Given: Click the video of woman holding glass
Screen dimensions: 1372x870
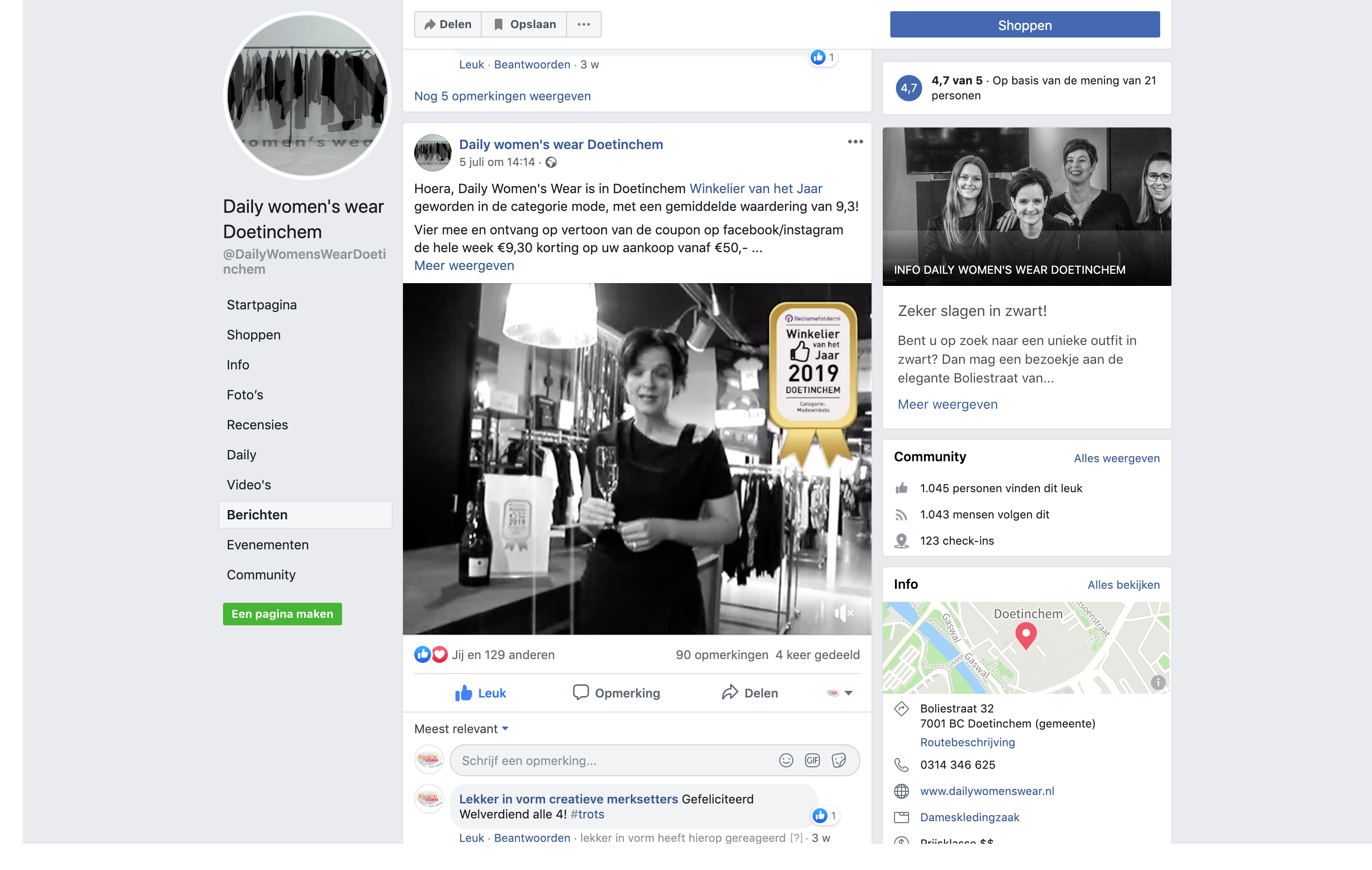Looking at the screenshot, I should 637,459.
